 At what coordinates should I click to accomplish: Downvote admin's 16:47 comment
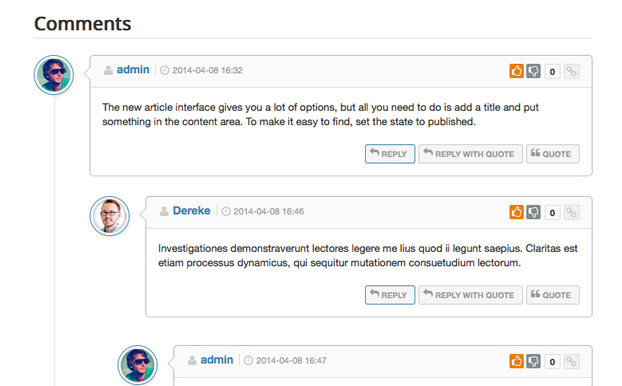coord(533,361)
